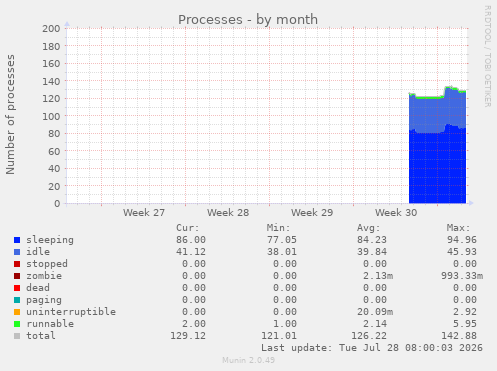Screen dimensions: 497x371
Task: Click total current value 129.12
Action: [x=188, y=336]
